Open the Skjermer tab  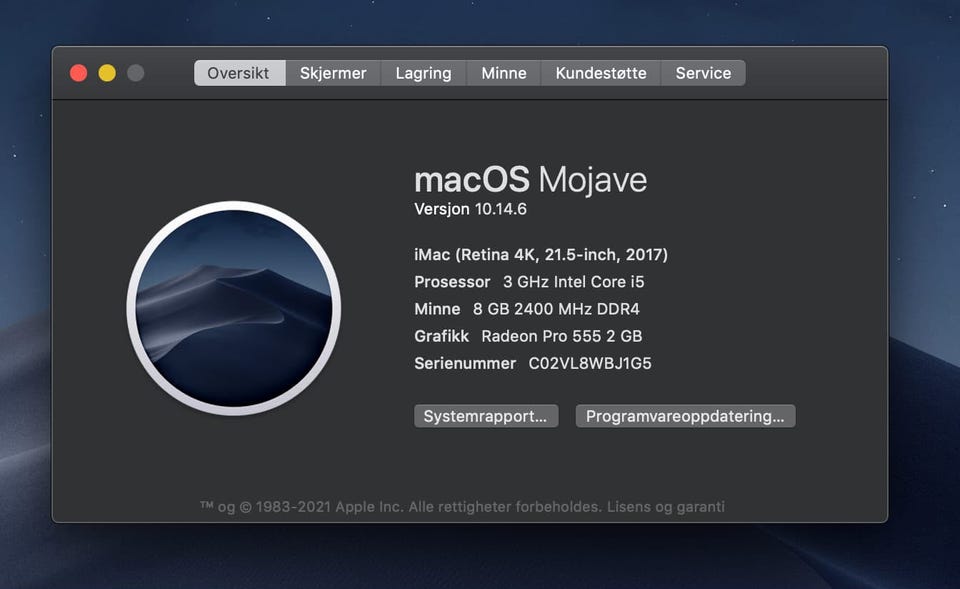333,73
